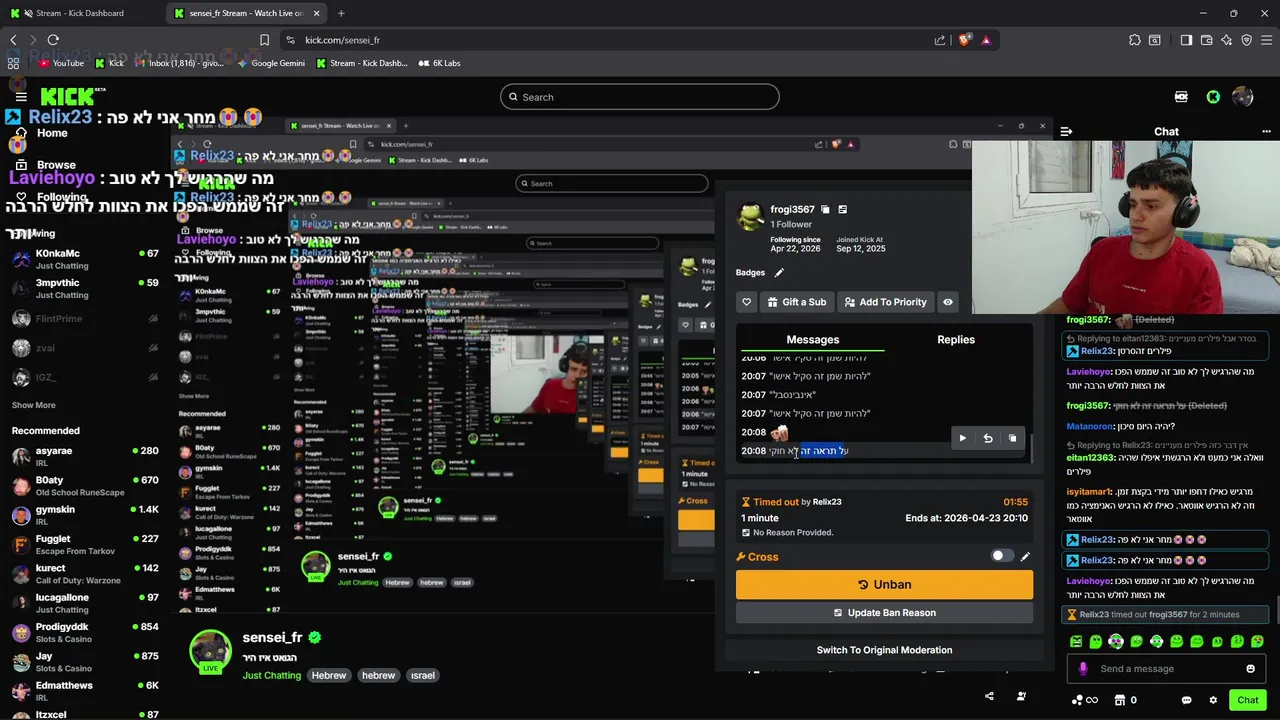The height and width of the screenshot is (720, 1280).
Task: Open K0nkaMc in followed channels
Action: (85, 259)
